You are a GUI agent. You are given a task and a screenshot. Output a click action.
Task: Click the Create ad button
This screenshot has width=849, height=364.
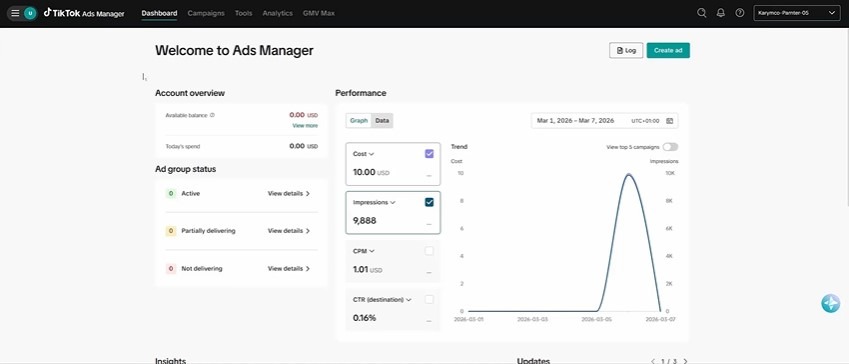click(668, 50)
